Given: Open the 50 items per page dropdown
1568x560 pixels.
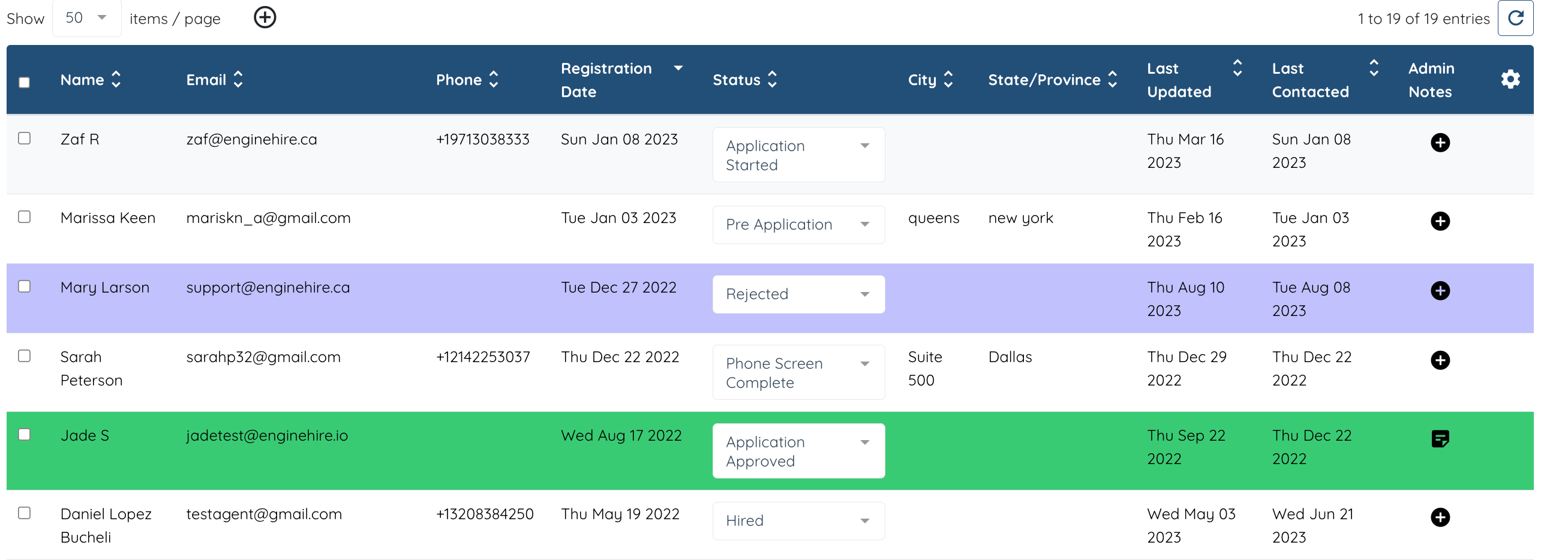Looking at the screenshot, I should point(86,18).
